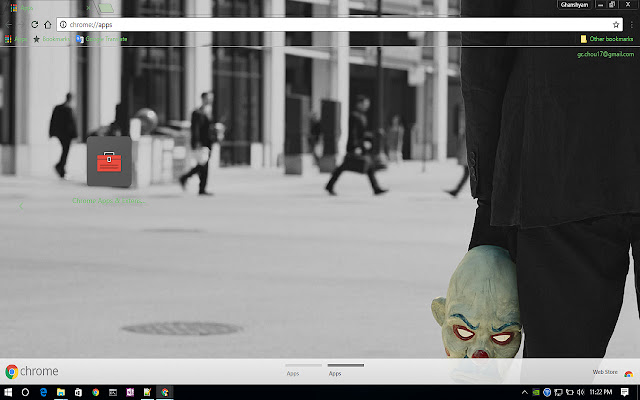Go to the home page icon
The image size is (640, 400).
pos(48,24)
